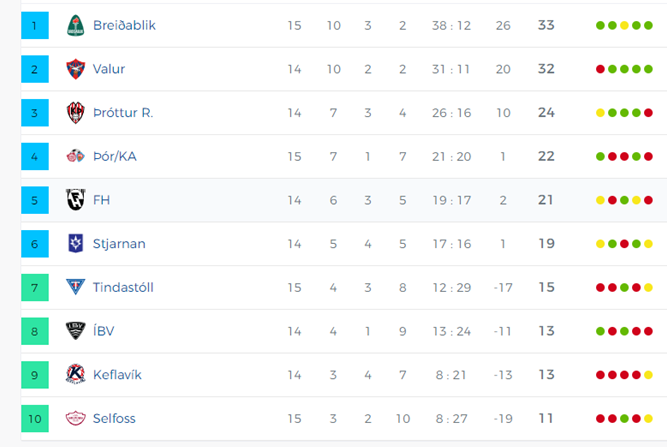Click Breiðablik's yellow draw form dot
Image resolution: width=667 pixels, height=447 pixels.
pyautogui.click(x=624, y=26)
